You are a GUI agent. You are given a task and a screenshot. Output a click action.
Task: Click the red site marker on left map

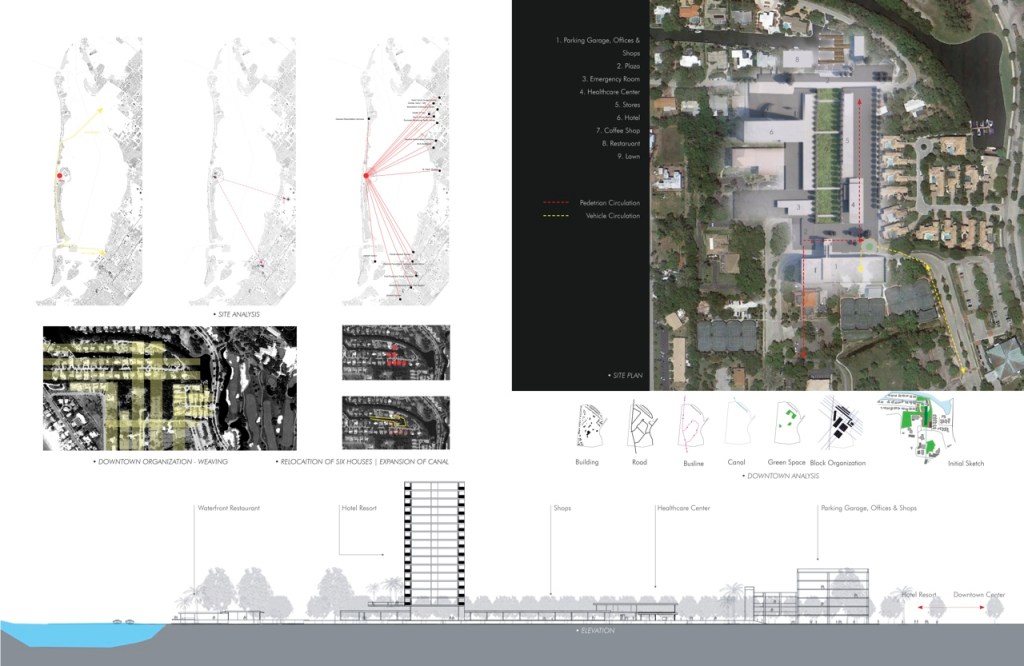(59, 176)
